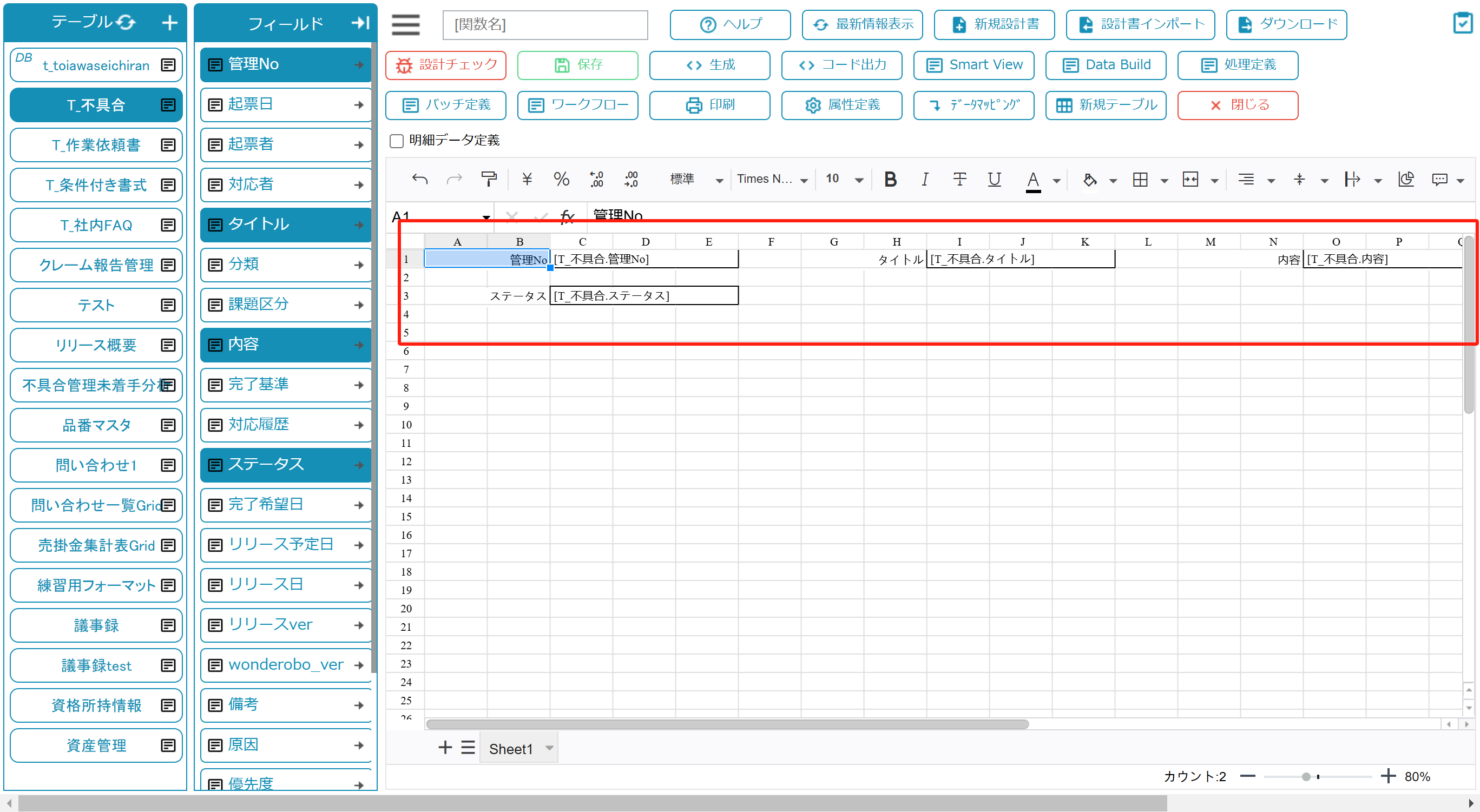This screenshot has height=812, width=1480.
Task: Click the vertical align icon
Action: point(1299,180)
